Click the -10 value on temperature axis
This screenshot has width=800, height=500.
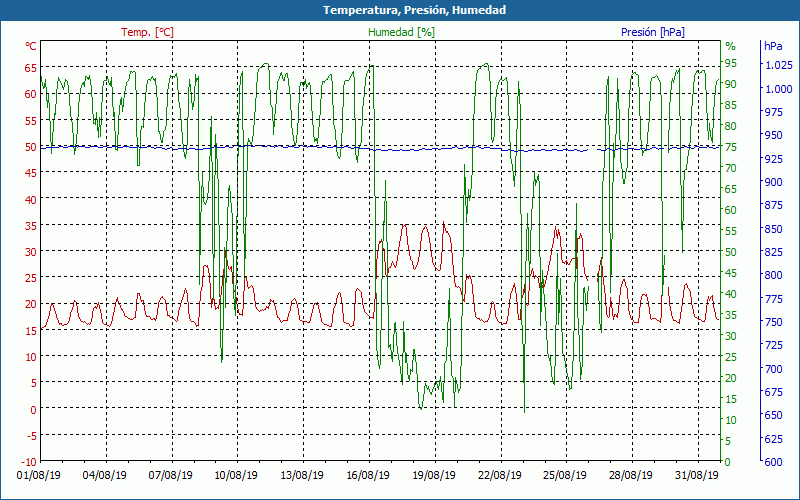click(29, 462)
